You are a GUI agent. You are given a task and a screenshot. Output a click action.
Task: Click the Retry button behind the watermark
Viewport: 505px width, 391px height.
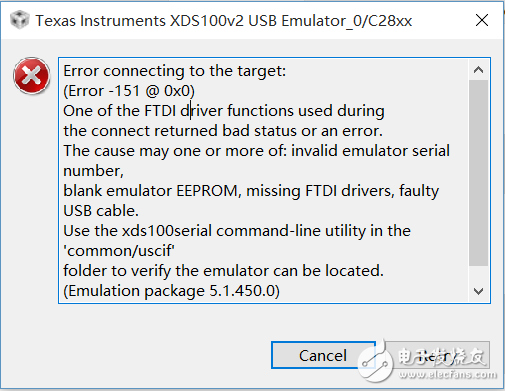(x=438, y=355)
